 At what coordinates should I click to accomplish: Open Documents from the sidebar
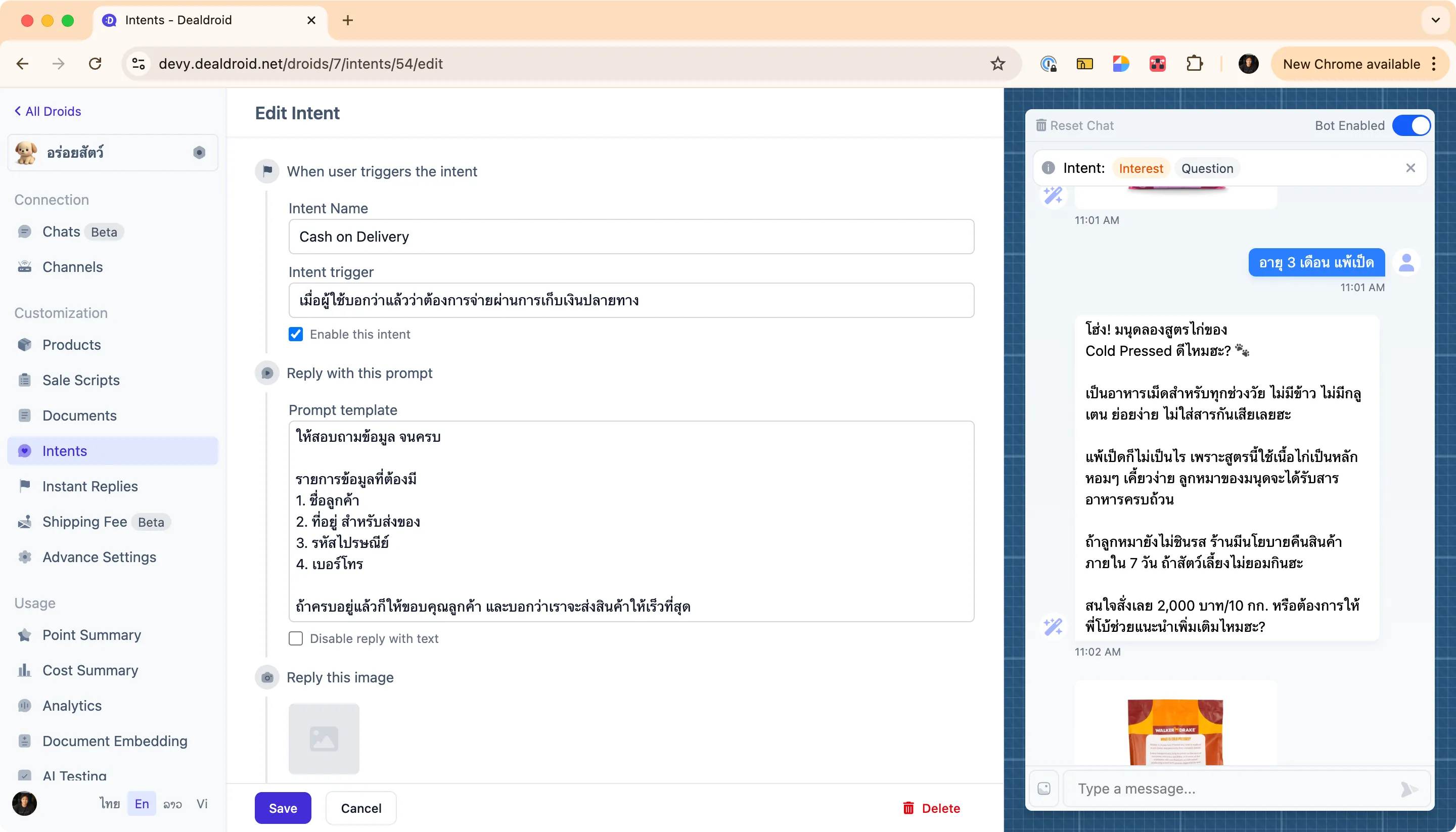coord(78,415)
